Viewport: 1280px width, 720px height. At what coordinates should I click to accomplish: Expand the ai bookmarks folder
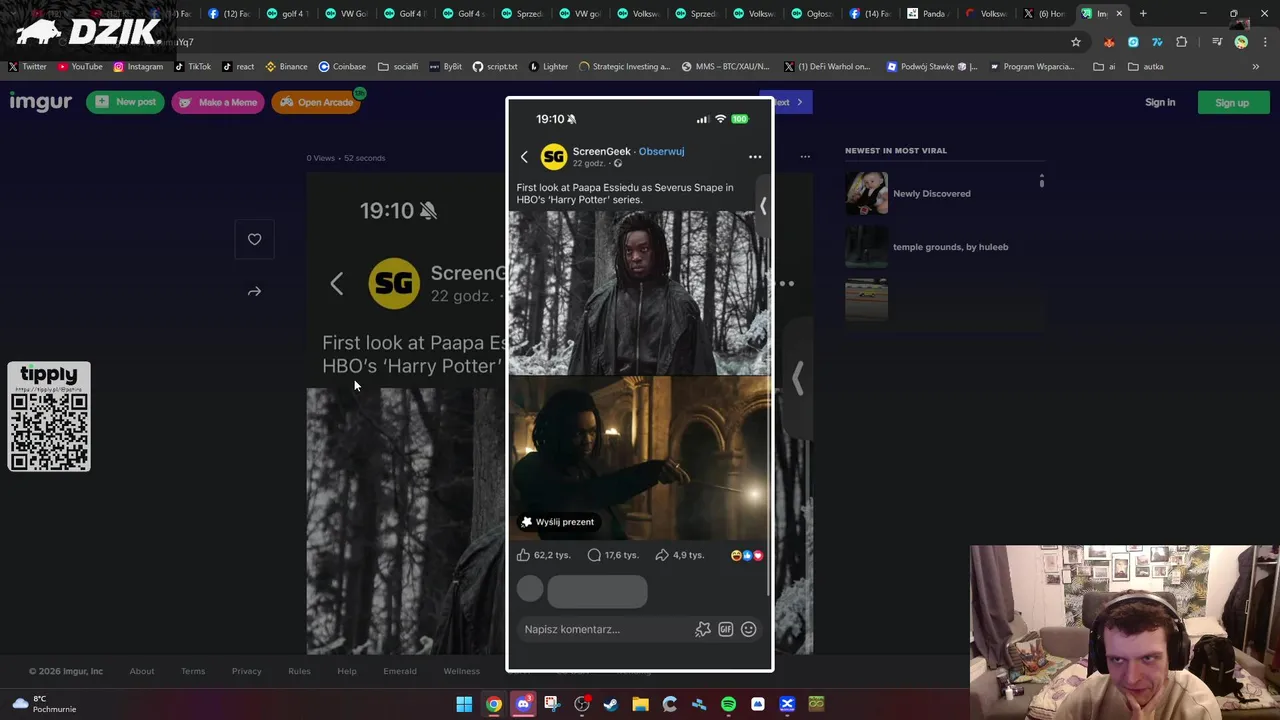1104,67
